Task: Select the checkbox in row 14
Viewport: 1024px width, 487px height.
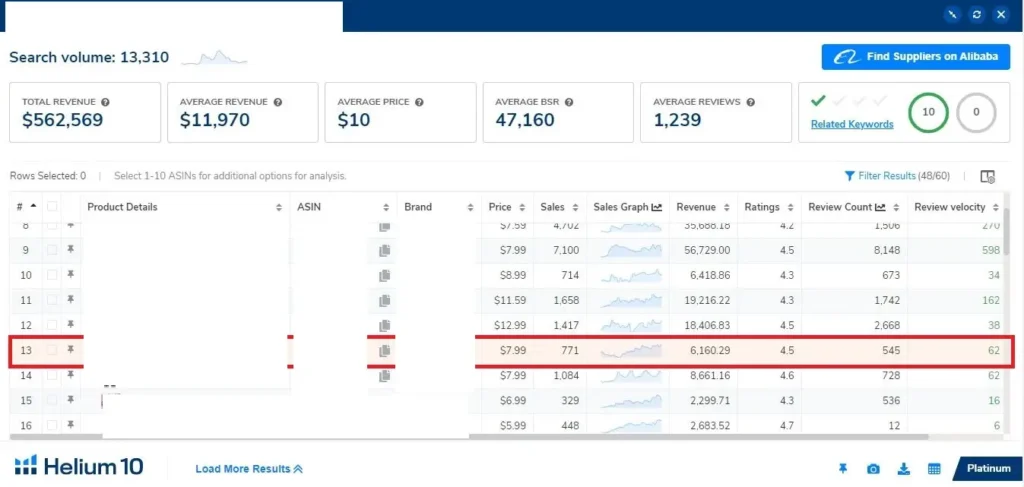Action: pos(51,376)
